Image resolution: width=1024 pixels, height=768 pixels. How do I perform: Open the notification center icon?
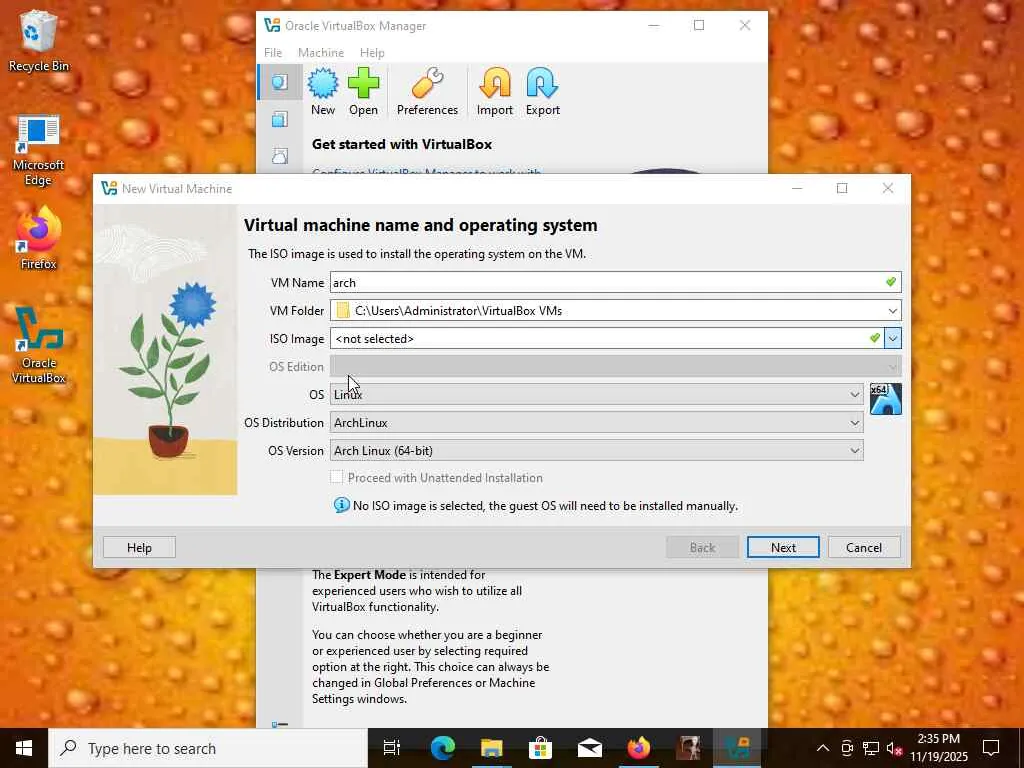[x=991, y=748]
